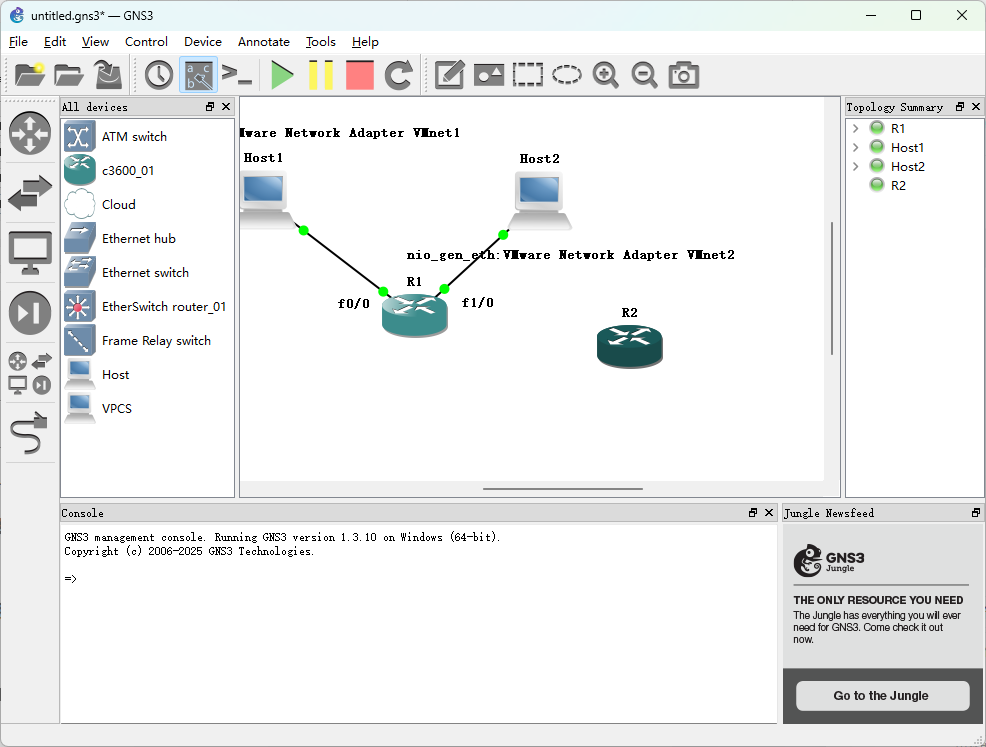The image size is (986, 747).
Task: Select EtherSwitch router_01 from device list
Action: 148,306
